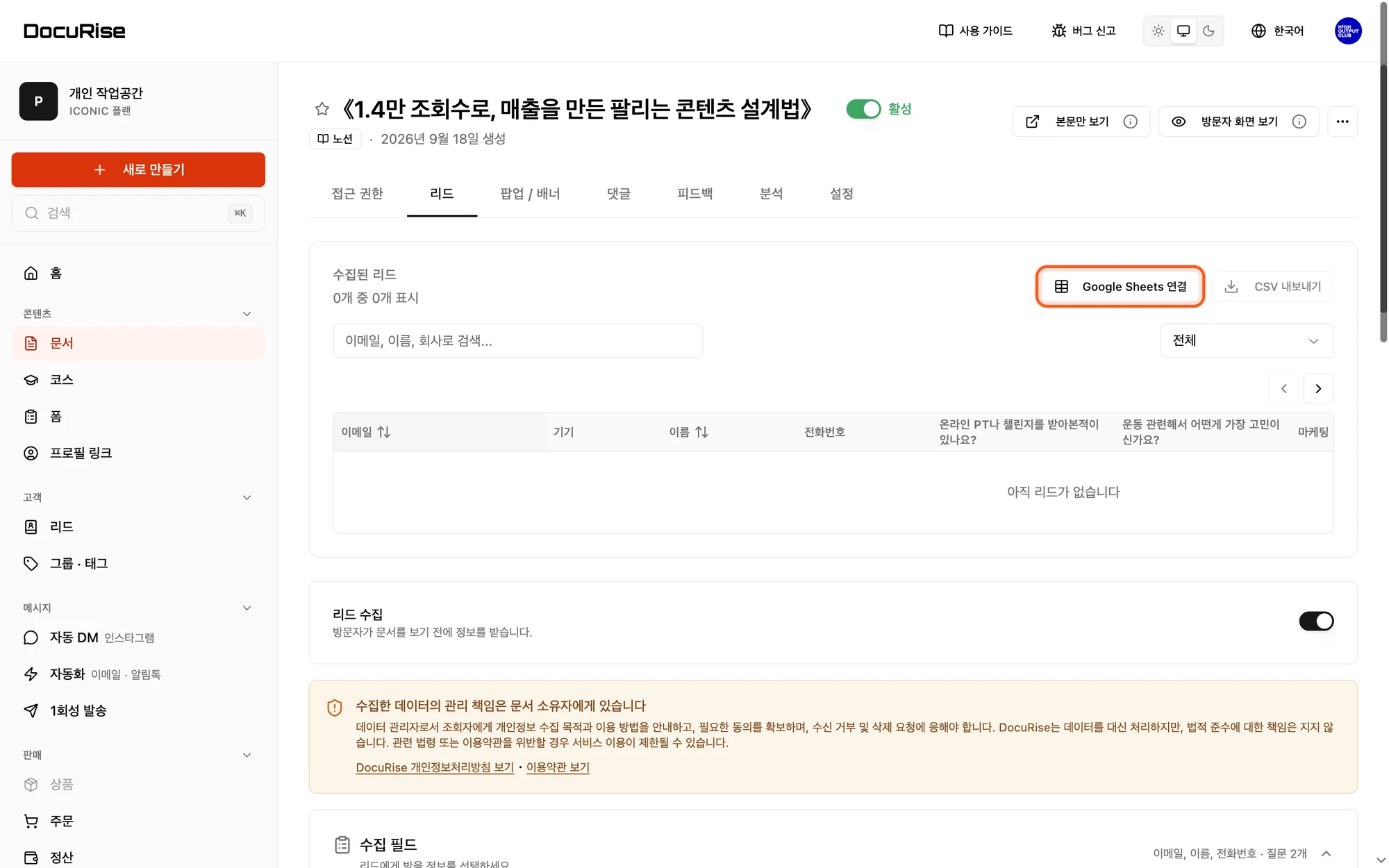Click info icon next to 방문자 화면 보기
This screenshot has height=868, width=1389.
1299,122
